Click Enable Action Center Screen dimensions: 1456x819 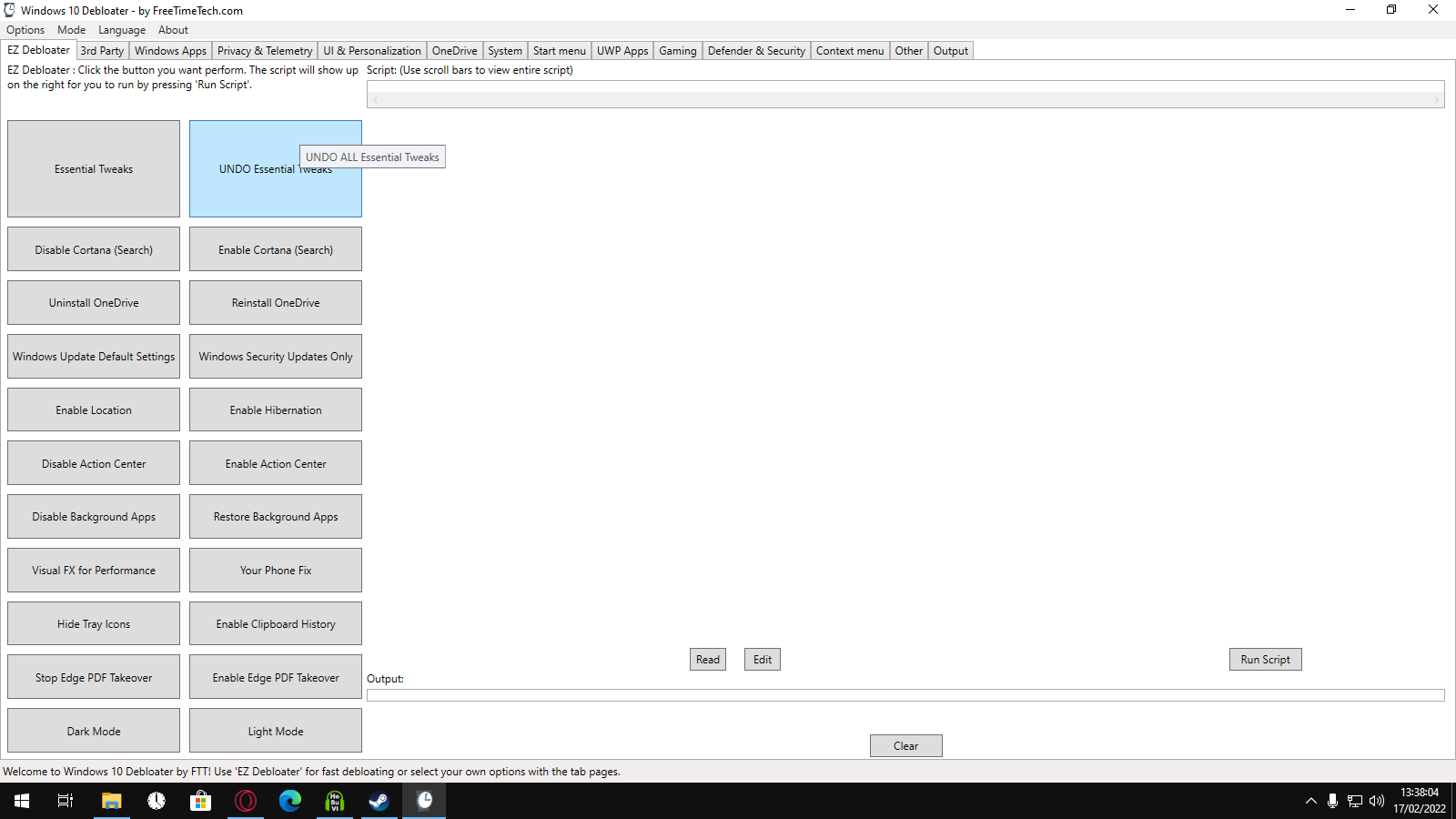(x=276, y=463)
